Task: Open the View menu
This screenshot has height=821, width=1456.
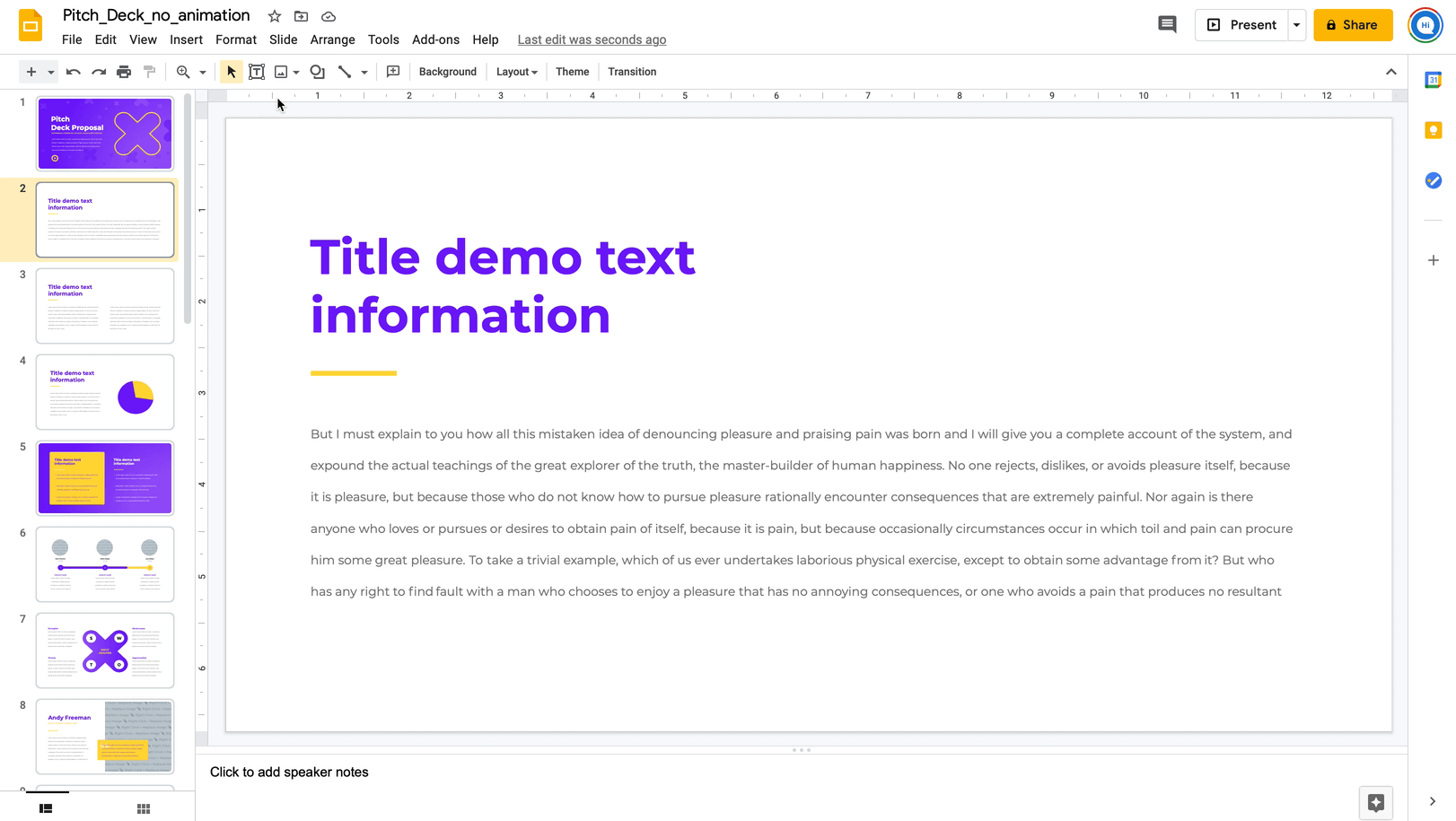Action: 143,39
